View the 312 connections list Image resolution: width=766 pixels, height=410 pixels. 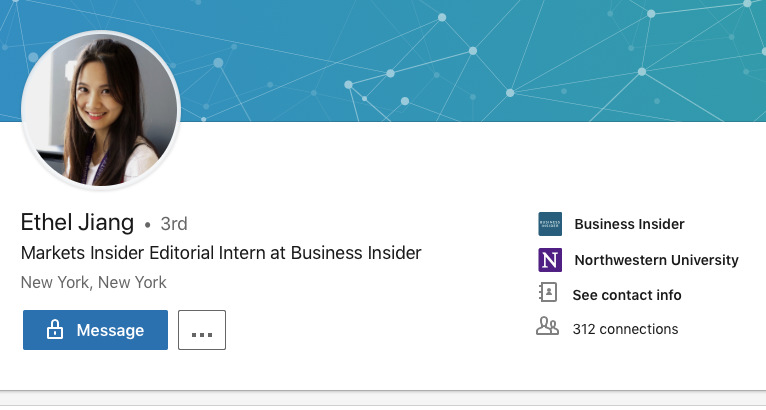[625, 329]
